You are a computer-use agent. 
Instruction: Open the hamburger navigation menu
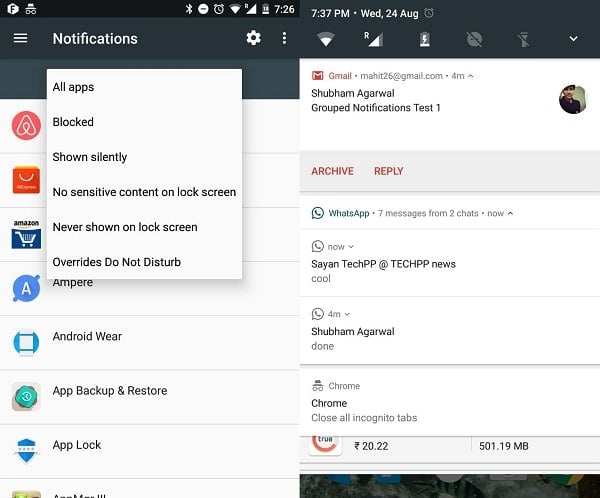pyautogui.click(x=20, y=38)
